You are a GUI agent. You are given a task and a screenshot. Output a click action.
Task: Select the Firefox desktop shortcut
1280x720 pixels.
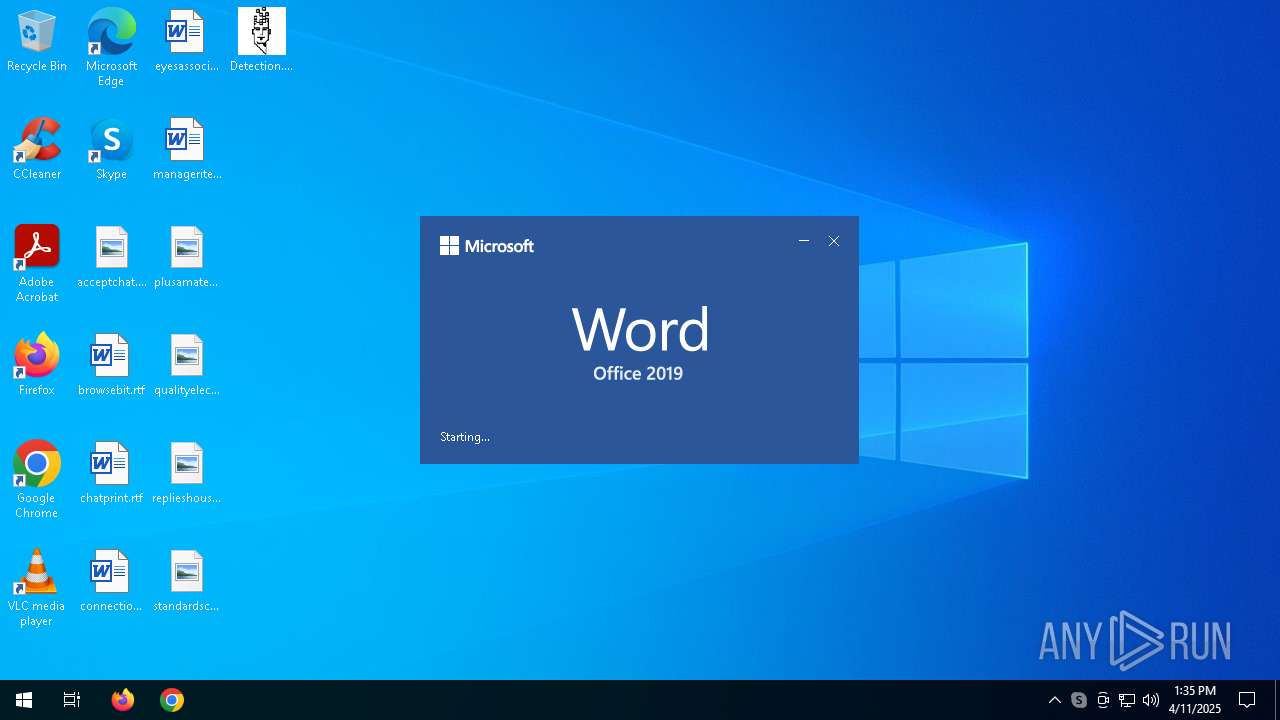pyautogui.click(x=37, y=365)
